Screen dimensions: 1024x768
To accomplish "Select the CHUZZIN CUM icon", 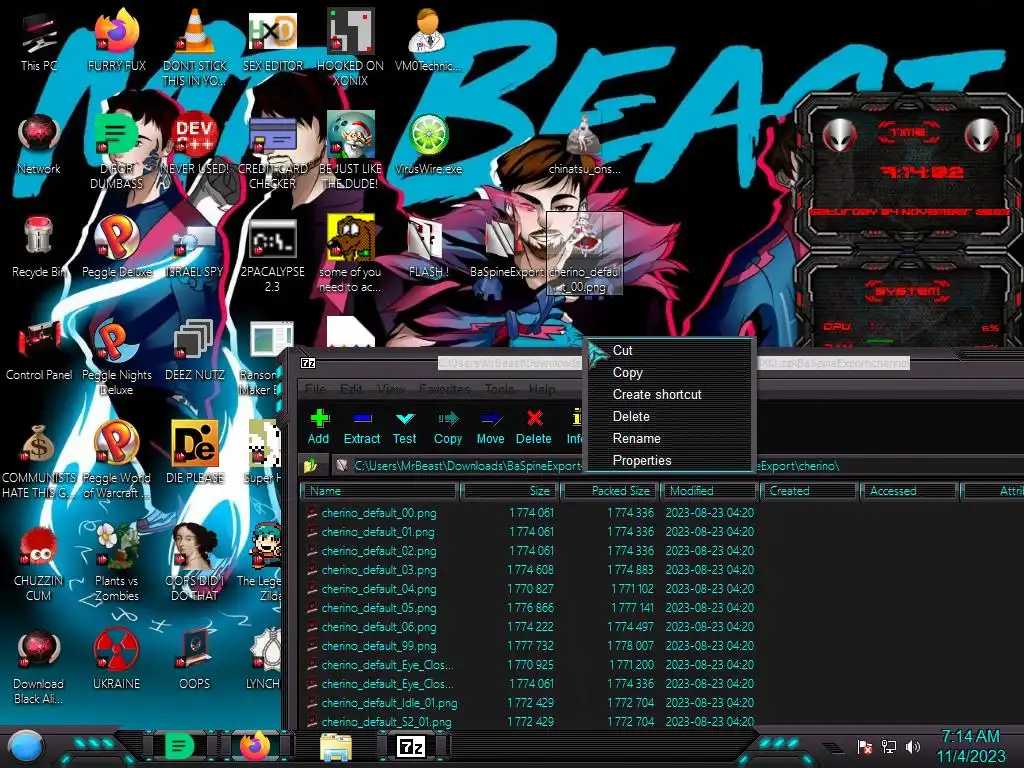I will [39, 562].
